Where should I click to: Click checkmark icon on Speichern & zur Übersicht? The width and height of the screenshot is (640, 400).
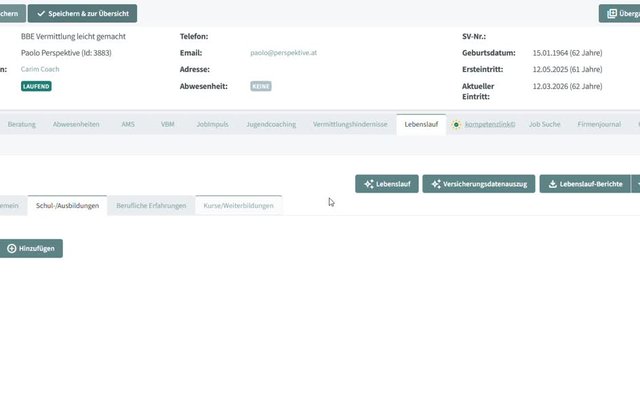(41, 13)
